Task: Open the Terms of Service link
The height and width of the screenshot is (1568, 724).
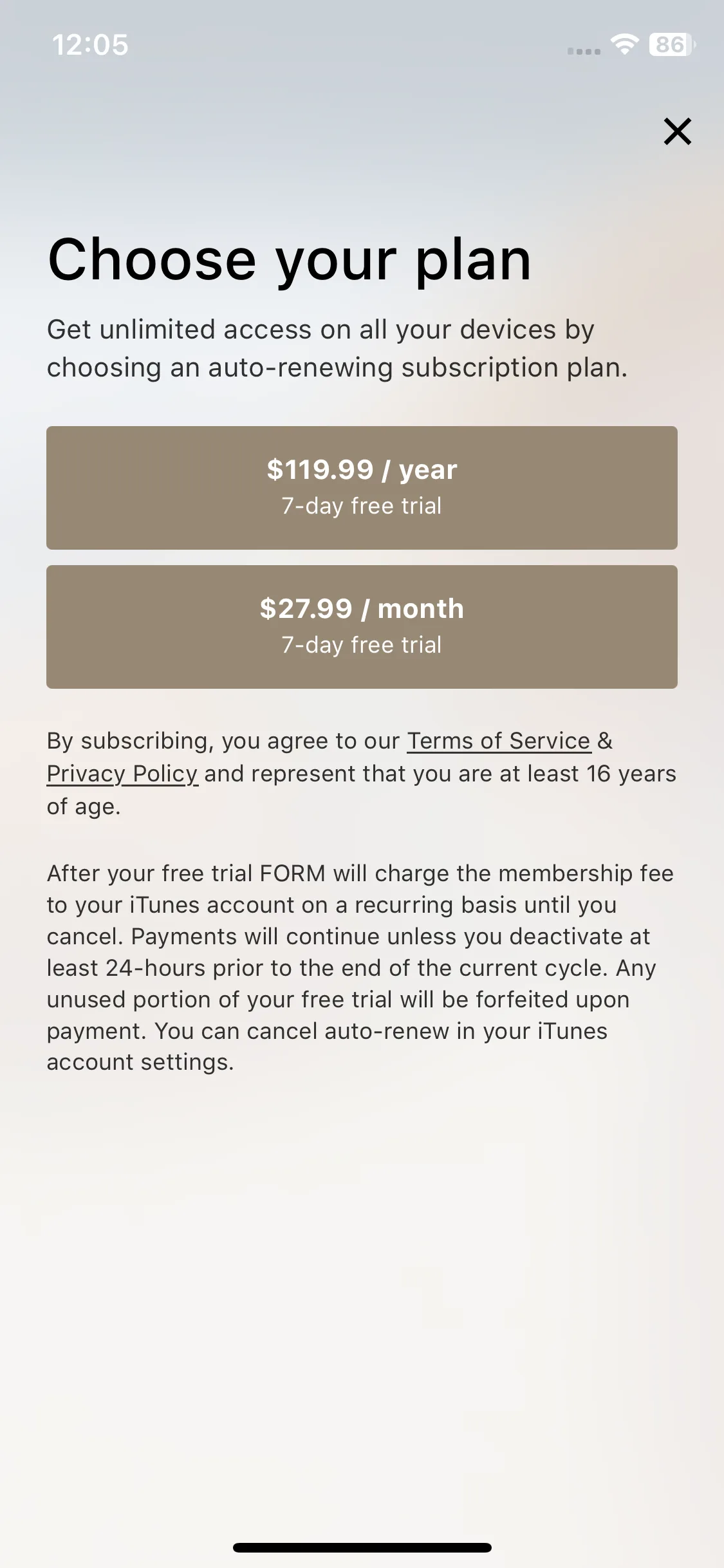Action: click(x=499, y=741)
